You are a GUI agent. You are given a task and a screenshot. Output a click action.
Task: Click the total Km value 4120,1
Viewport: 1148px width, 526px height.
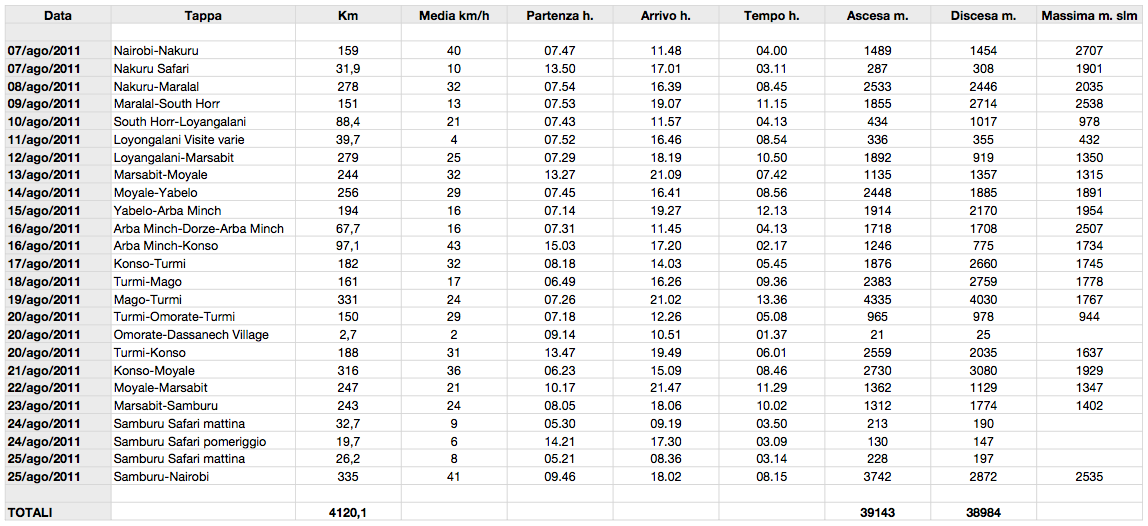click(348, 513)
